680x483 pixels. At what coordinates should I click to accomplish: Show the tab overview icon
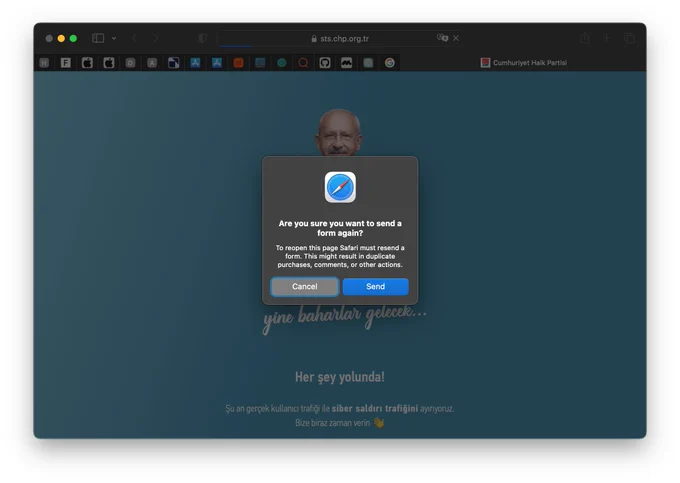click(x=629, y=38)
